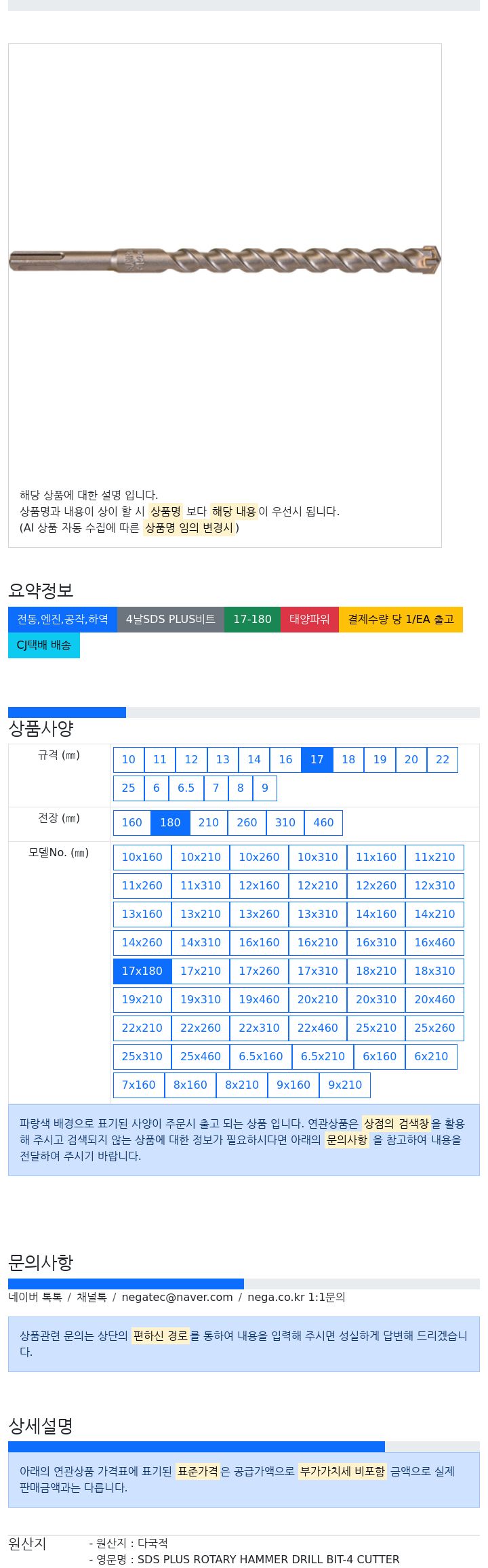488x1568 pixels.
Task: Click the 결제수량 당 1/EA 출고 tag
Action: (401, 620)
